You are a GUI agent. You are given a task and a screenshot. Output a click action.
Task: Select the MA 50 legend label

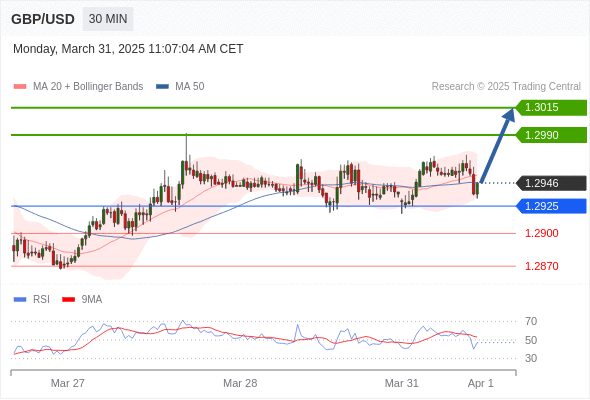click(190, 87)
